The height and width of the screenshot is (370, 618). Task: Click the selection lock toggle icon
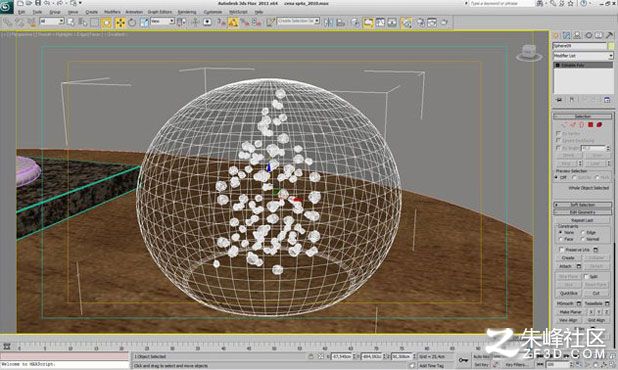coord(311,357)
